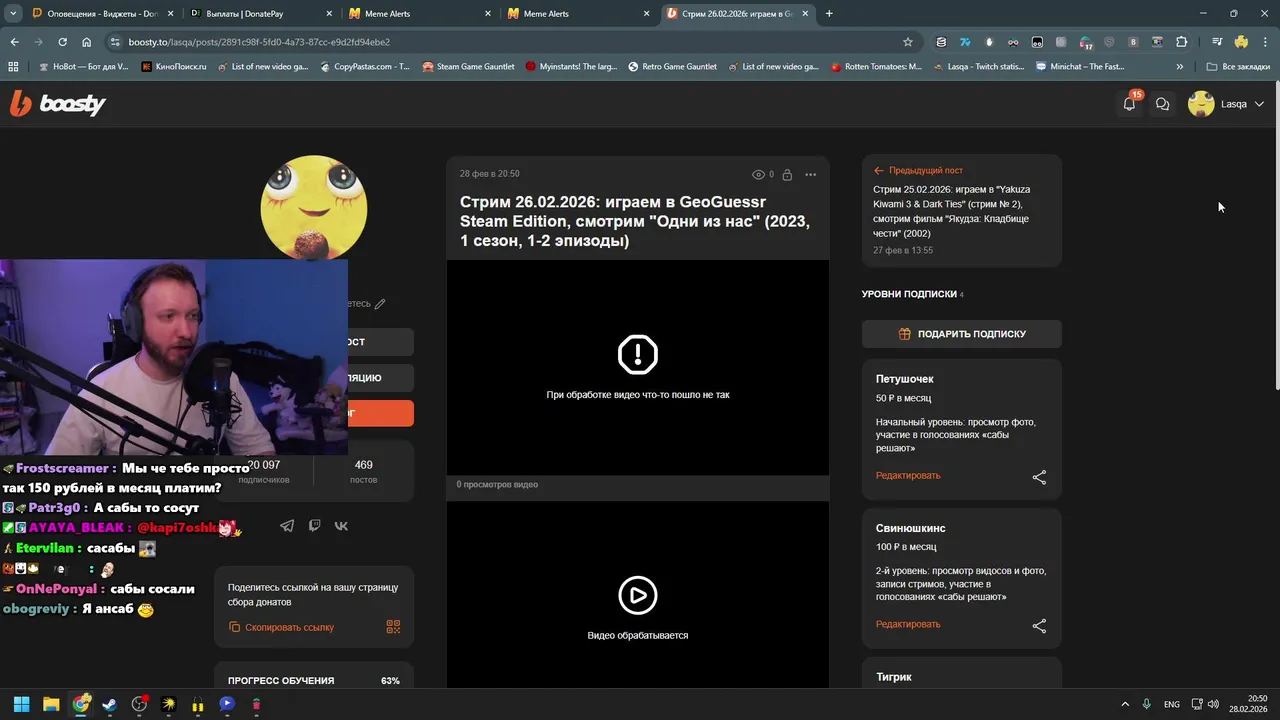The image size is (1280, 720).
Task: Open the Twitch social link icon
Action: (x=314, y=526)
